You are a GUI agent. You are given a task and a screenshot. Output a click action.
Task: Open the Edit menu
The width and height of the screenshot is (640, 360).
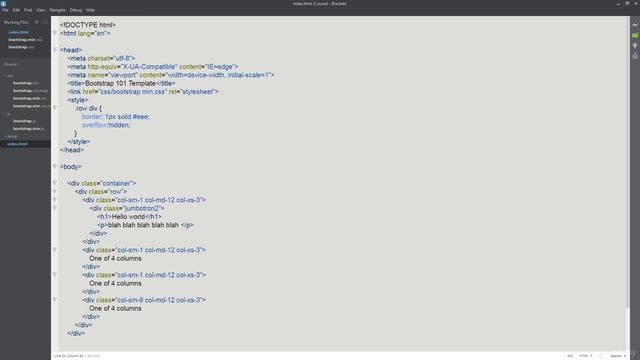click(16, 10)
